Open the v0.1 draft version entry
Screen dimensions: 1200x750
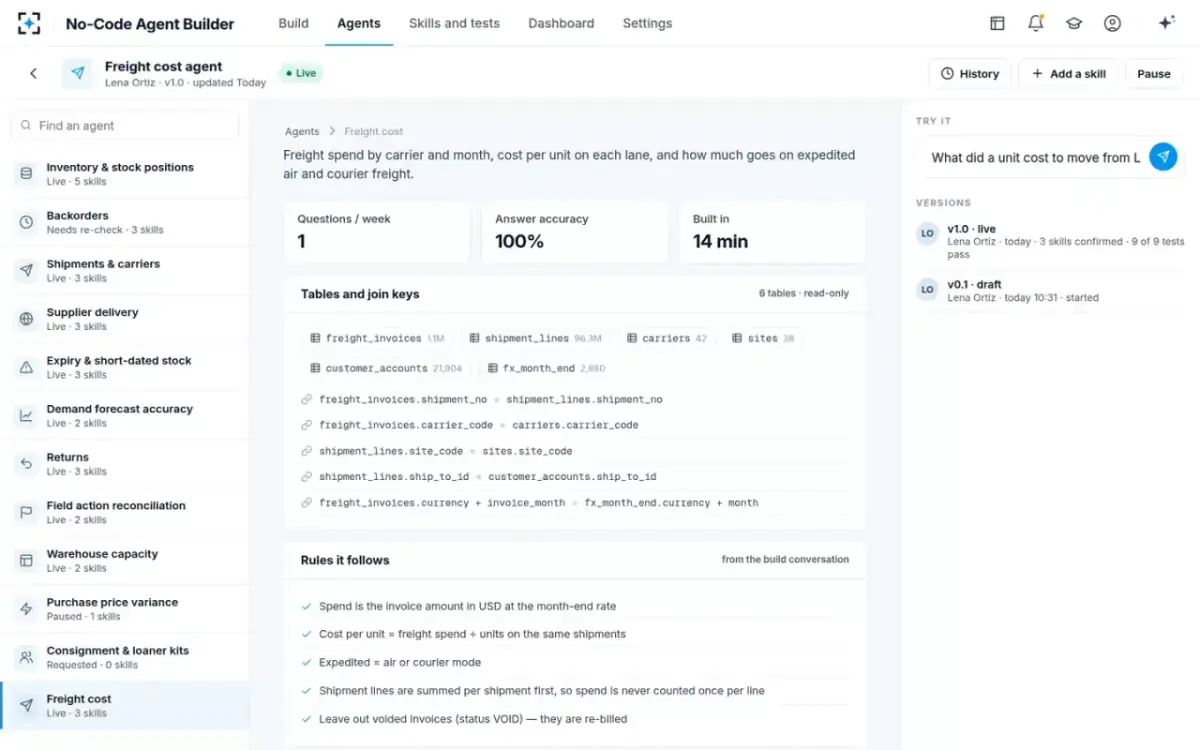pos(1050,290)
